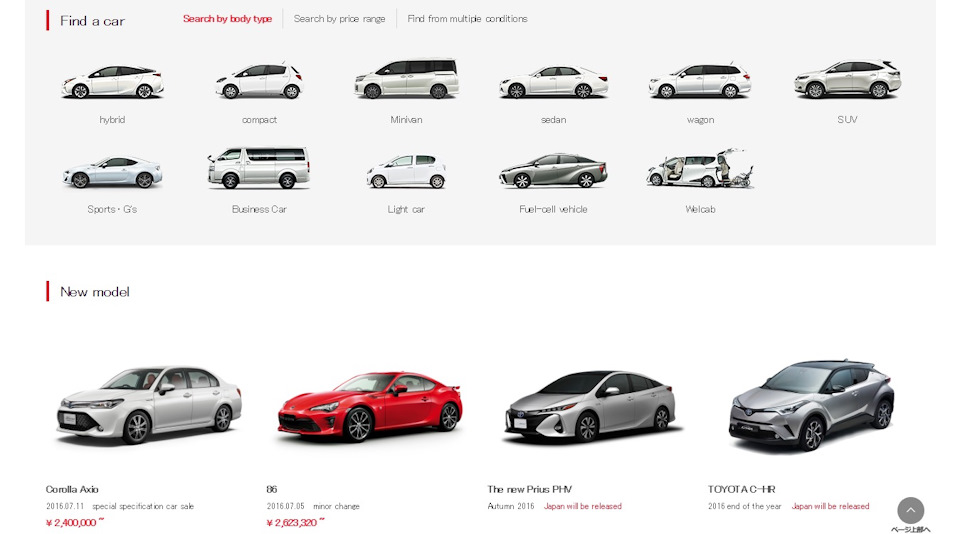
Task: Open the TOYOTA C-HR title link
Action: coord(741,489)
